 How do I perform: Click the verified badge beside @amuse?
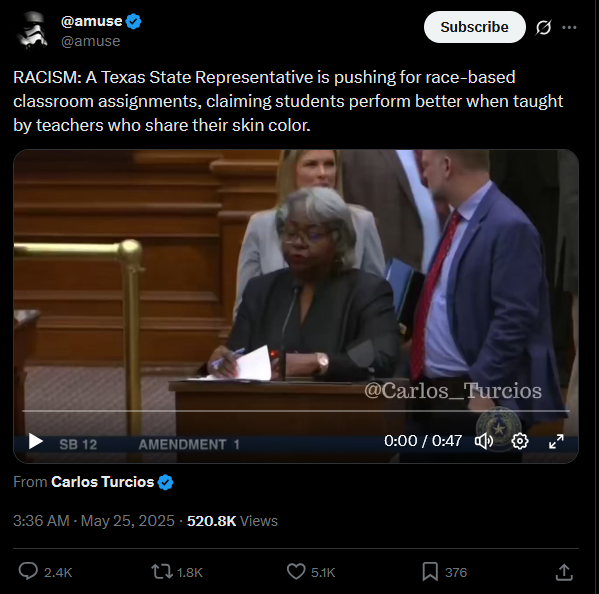133,21
